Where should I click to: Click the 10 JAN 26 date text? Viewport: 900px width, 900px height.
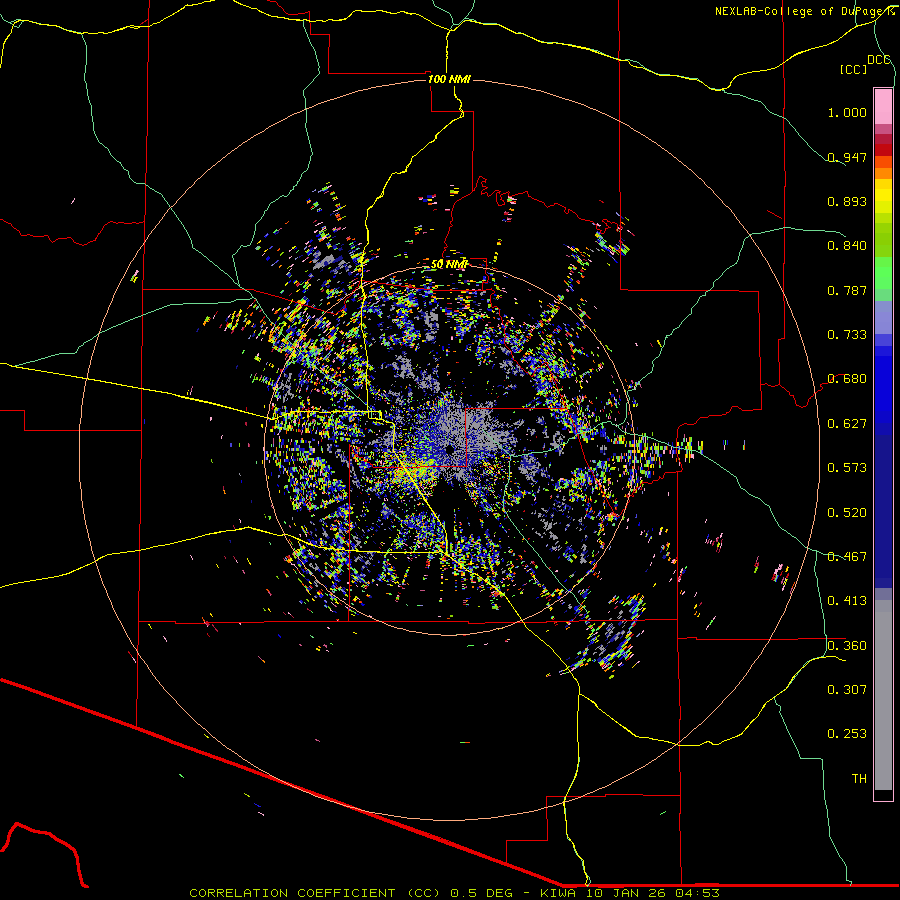click(627, 893)
